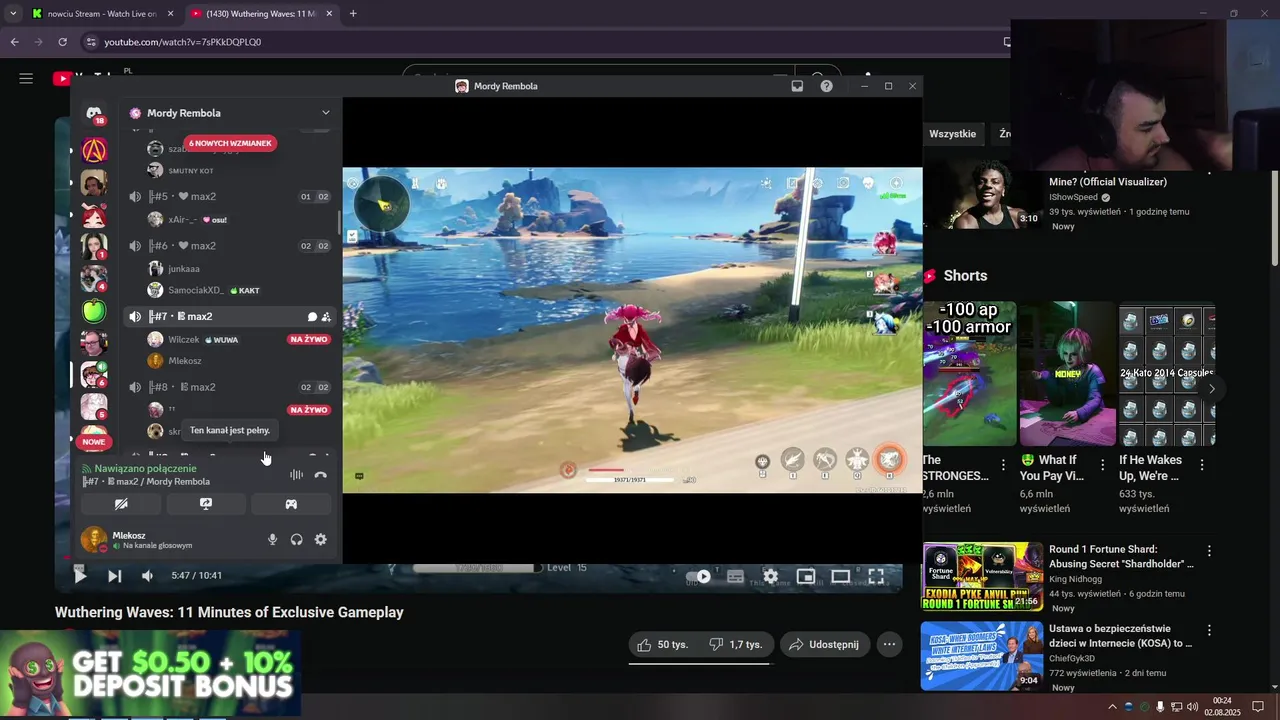Join ╠#6 max2 voice channel
1280x720 pixels.
point(230,246)
